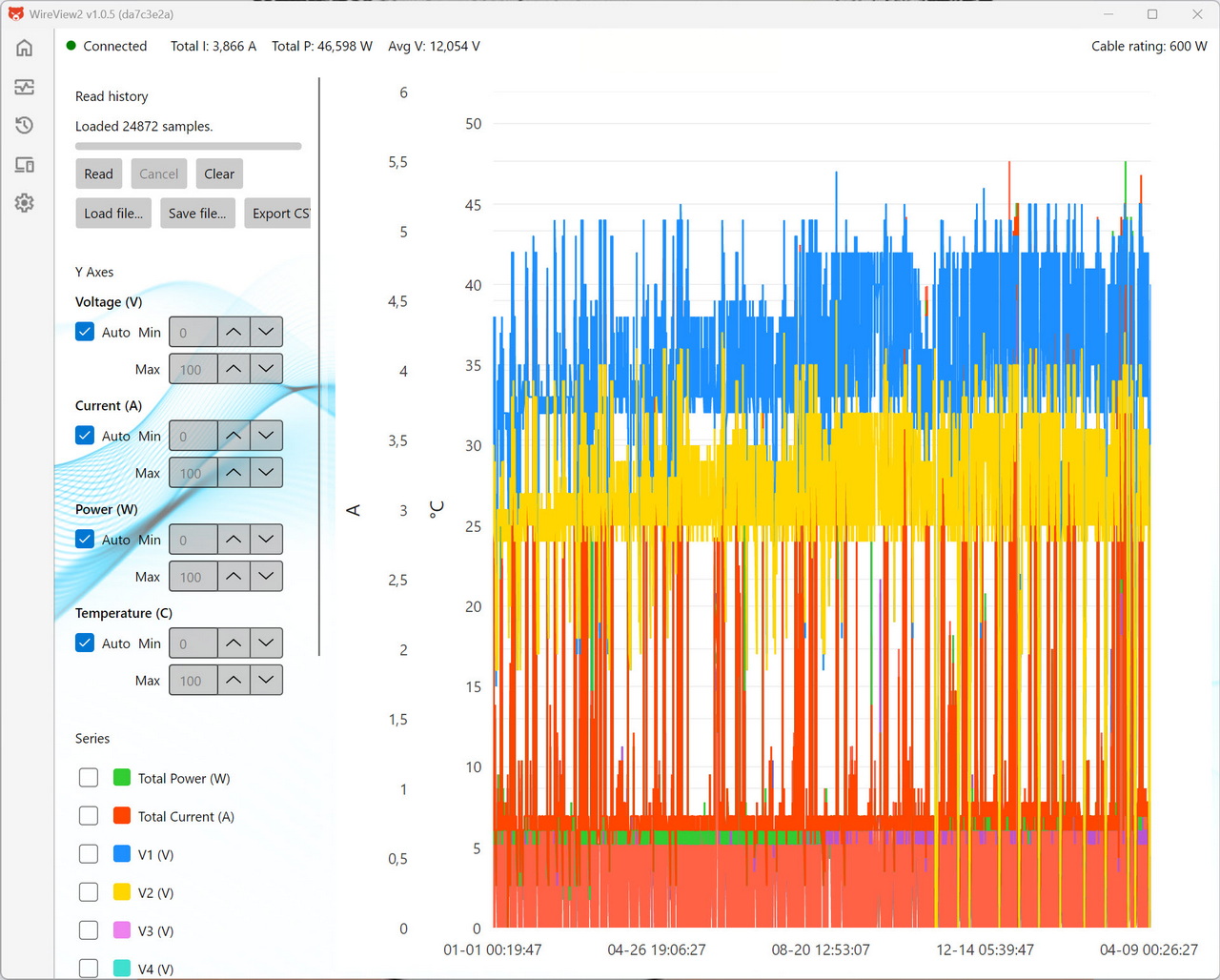The image size is (1220, 980).
Task: Decrease Current Min with down arrow
Action: (x=266, y=436)
